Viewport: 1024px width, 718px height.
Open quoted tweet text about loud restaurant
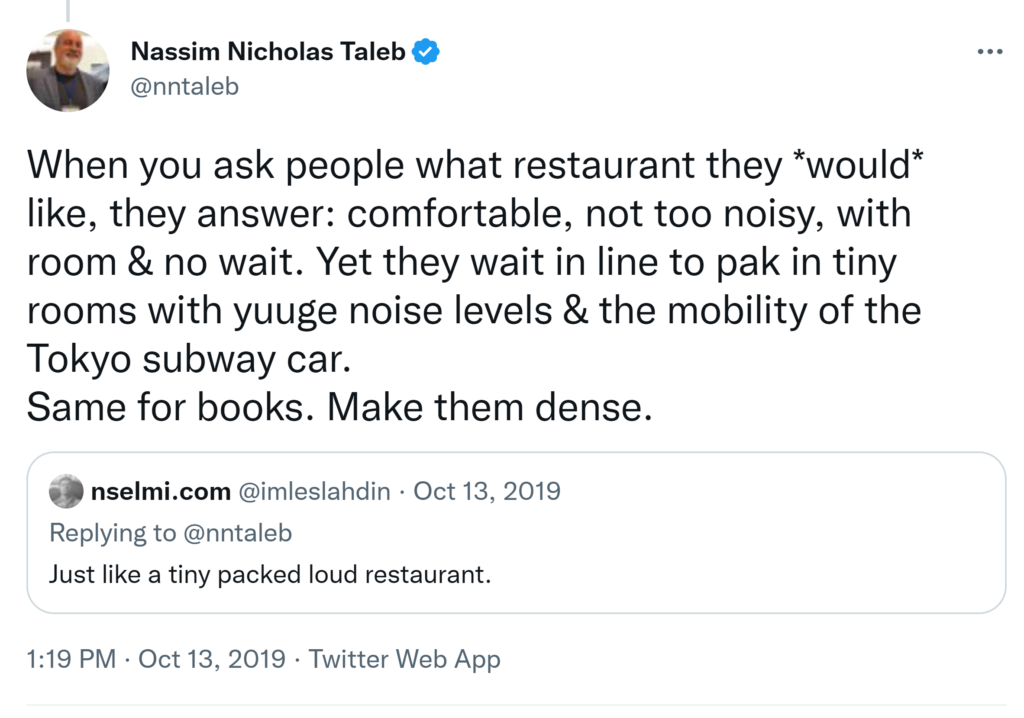tap(270, 576)
